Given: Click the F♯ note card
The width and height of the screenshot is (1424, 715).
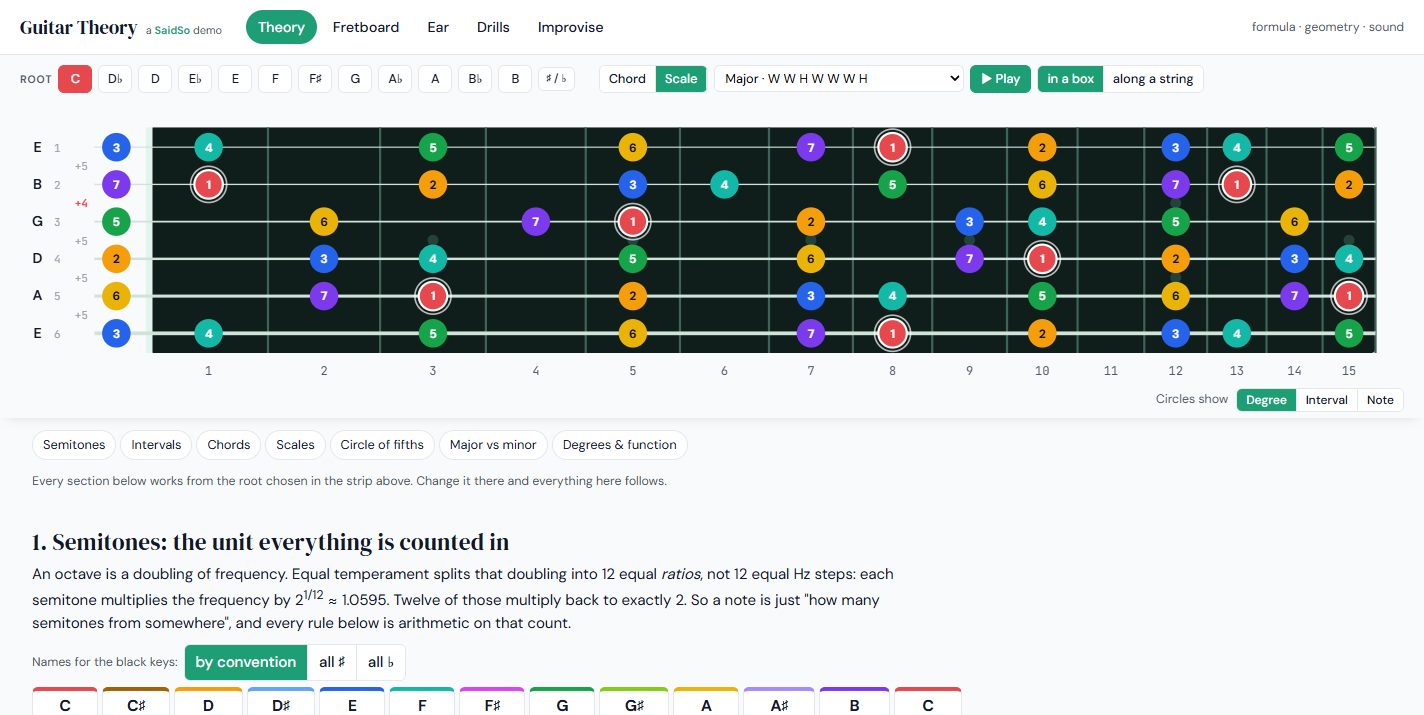Looking at the screenshot, I should (493, 702).
